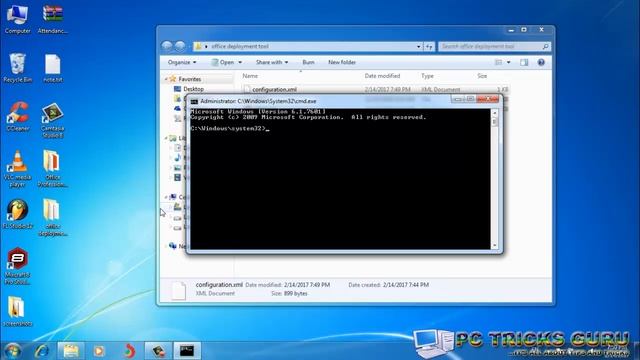Click New folder in Explorer toolbar
Screen dimensions: 640x360
pos(342,62)
